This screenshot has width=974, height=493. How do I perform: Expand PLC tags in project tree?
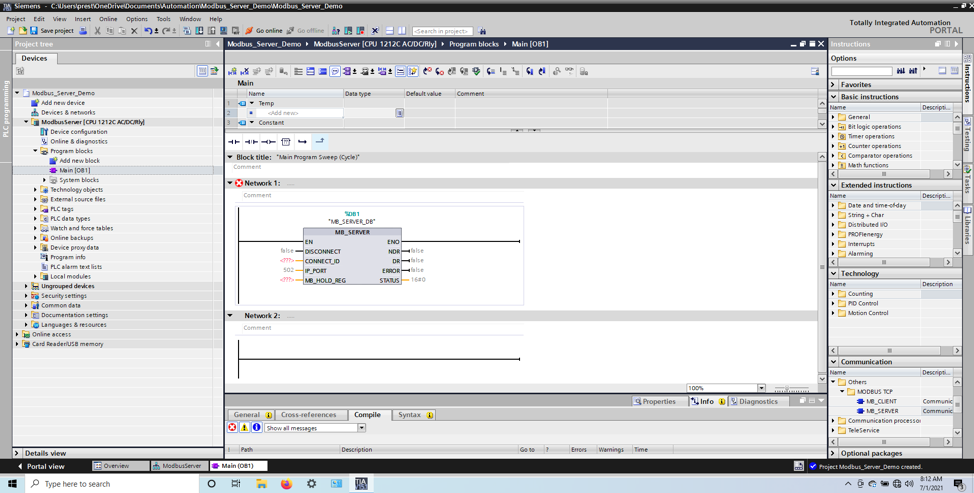coord(35,209)
